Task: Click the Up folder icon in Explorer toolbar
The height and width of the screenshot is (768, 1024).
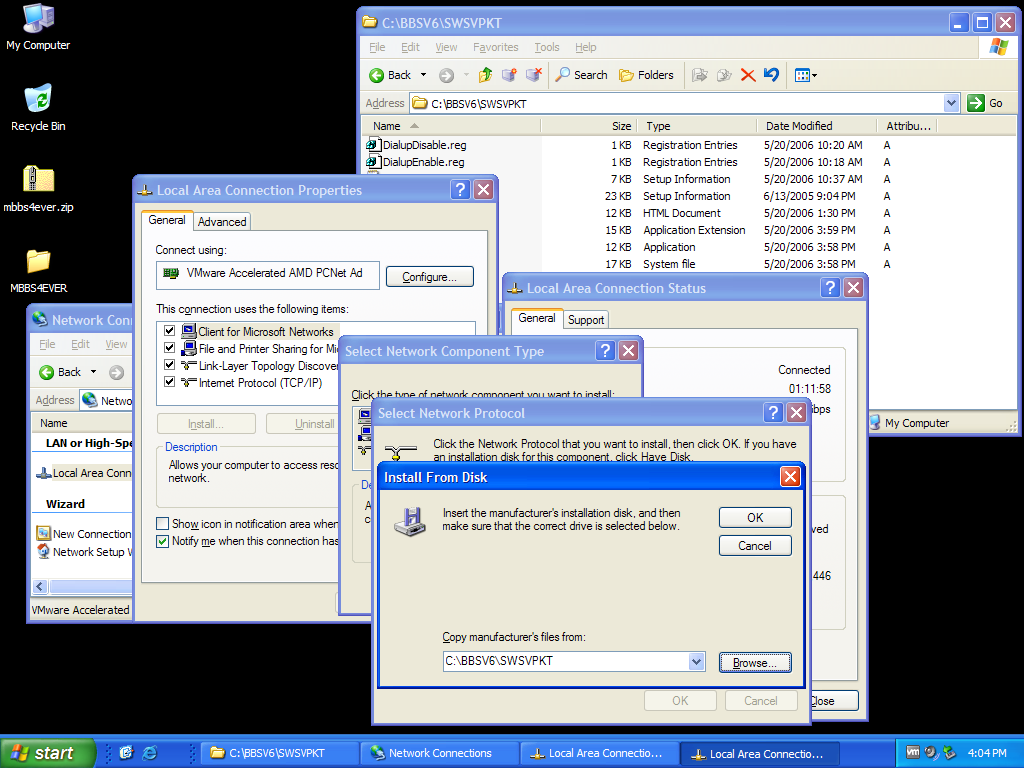Action: click(486, 75)
